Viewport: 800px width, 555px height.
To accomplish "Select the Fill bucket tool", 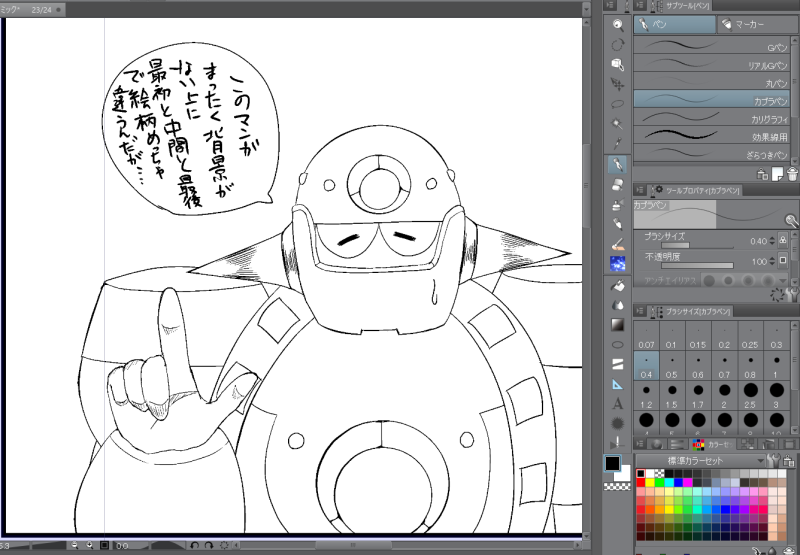I will [x=618, y=285].
